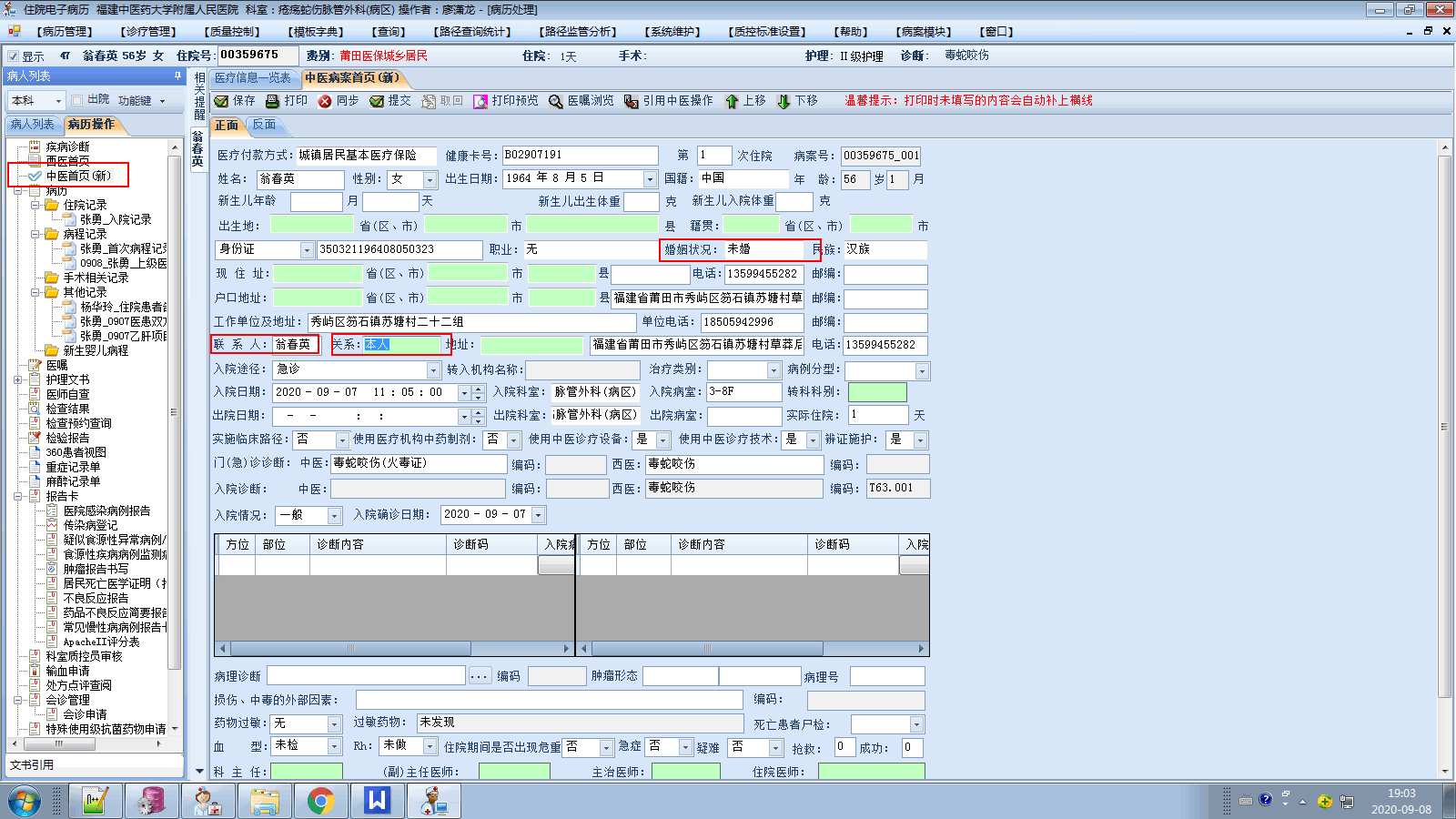Move down using the green 下移 arrow

797,101
